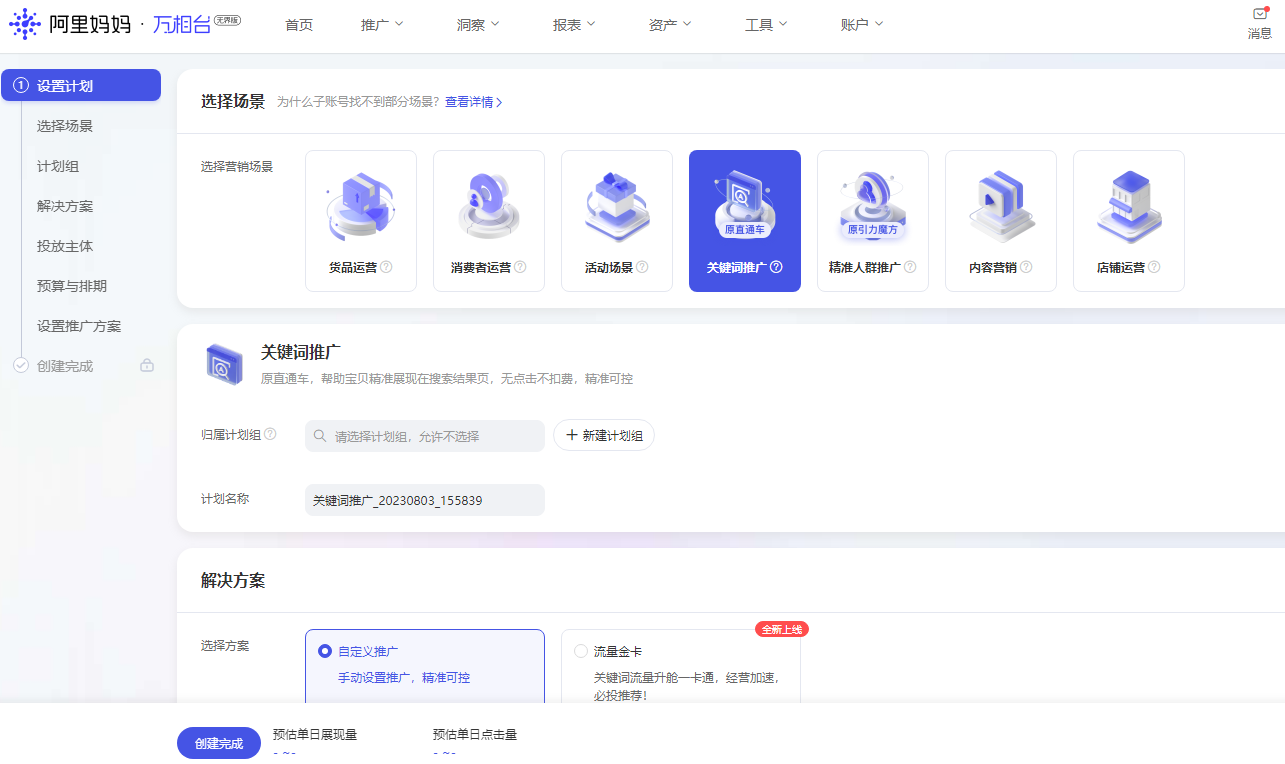Open the 推广 dropdown menu
Screen dimensions: 1285x764
pyautogui.click(x=382, y=25)
